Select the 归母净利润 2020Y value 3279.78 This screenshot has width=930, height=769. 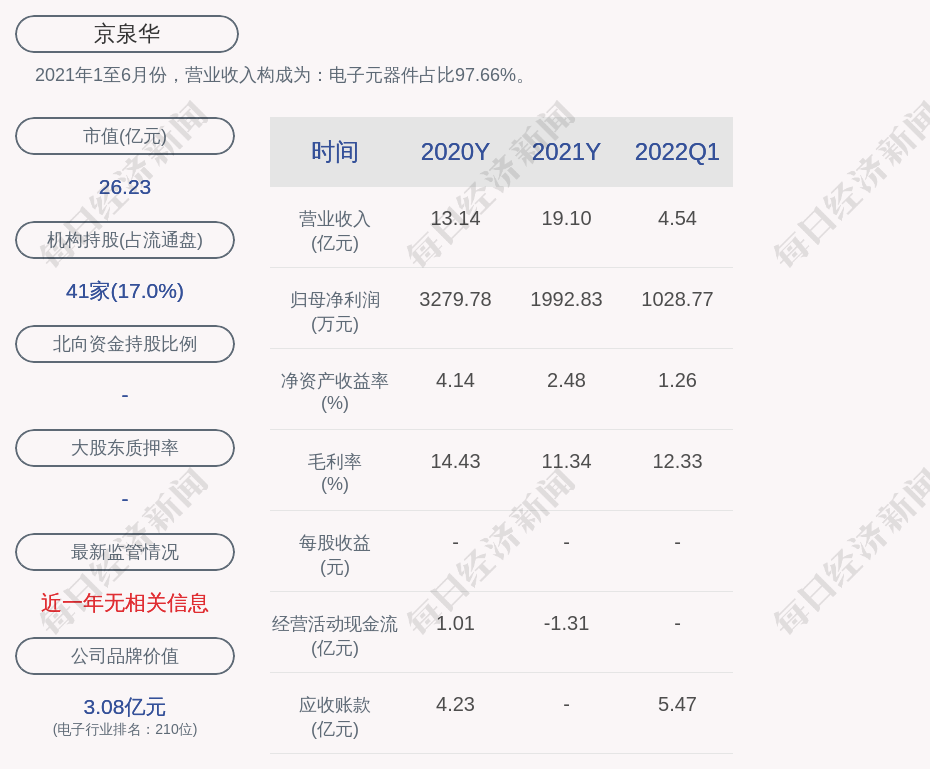455,299
